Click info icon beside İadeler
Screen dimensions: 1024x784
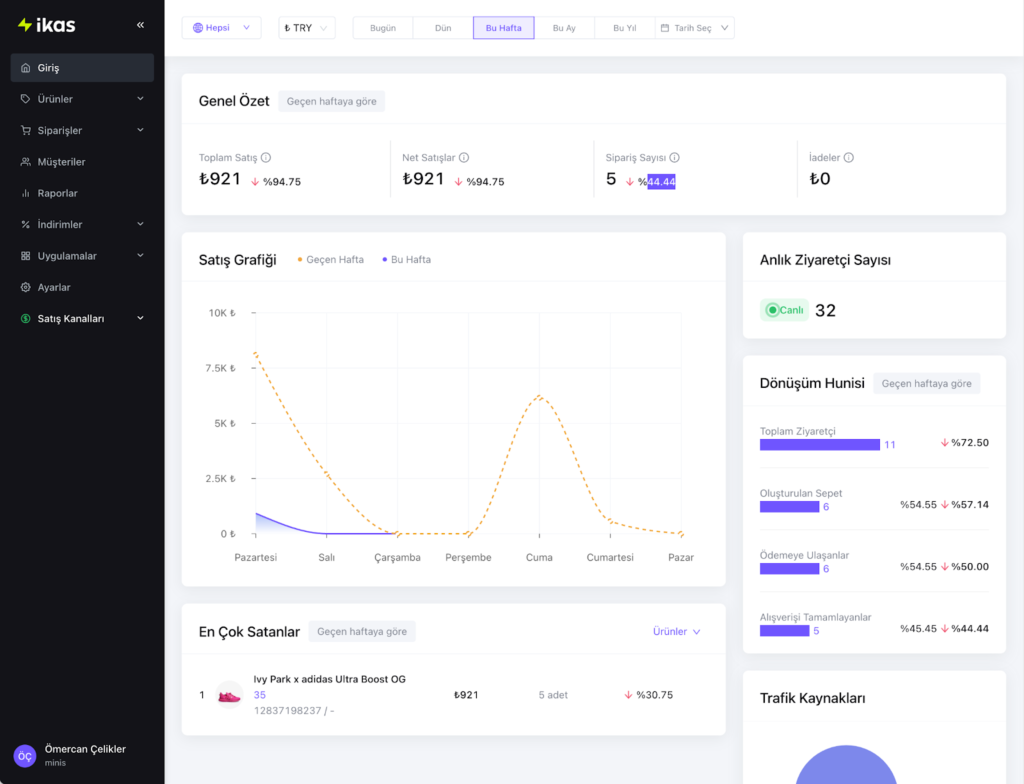coord(849,158)
